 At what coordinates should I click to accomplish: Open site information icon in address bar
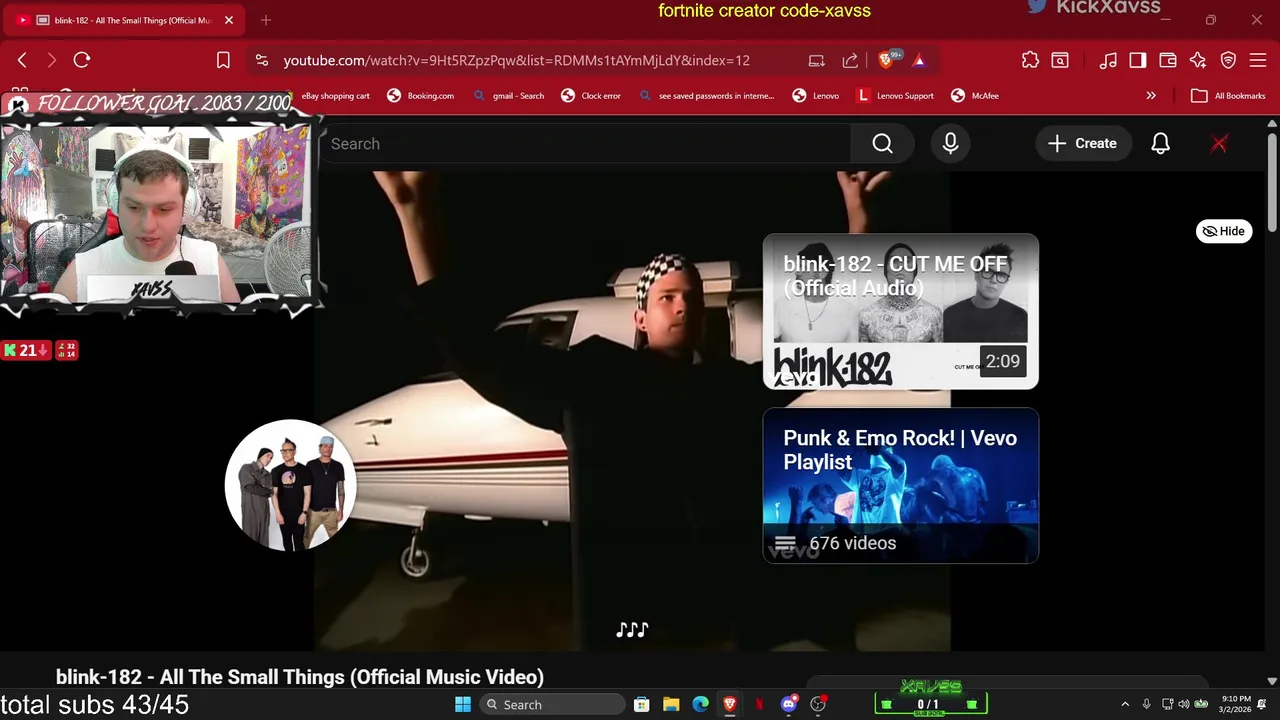262,60
